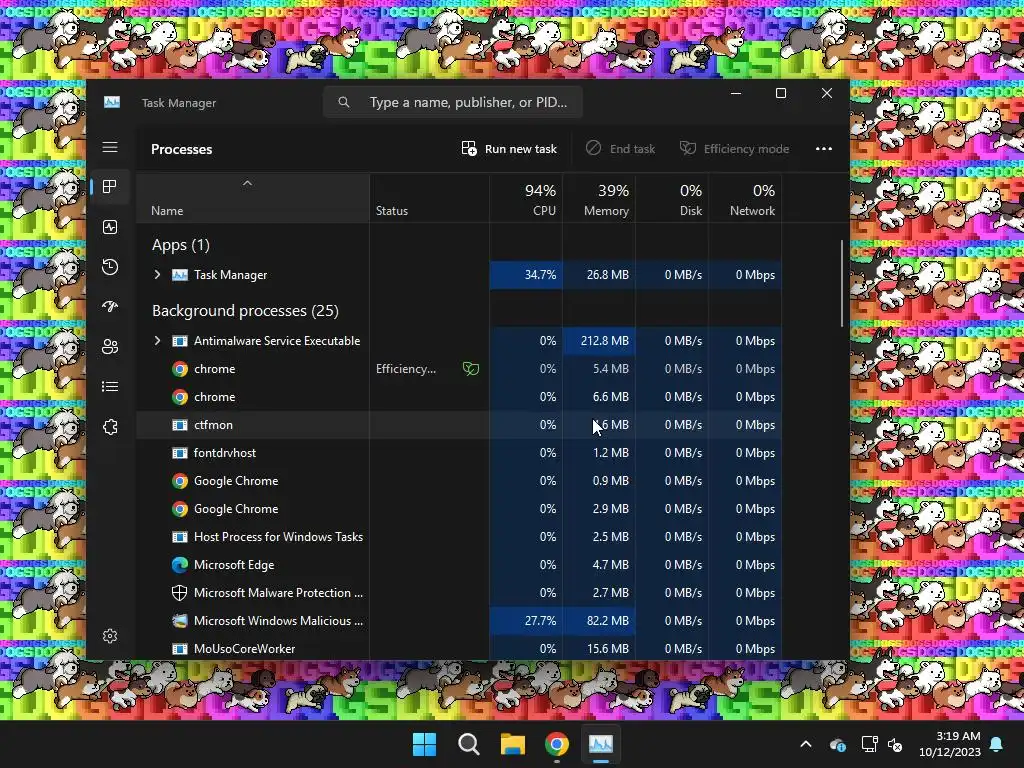Screen dimensions: 1024x768
Task: Open File Explorer from the taskbar
Action: click(x=513, y=744)
